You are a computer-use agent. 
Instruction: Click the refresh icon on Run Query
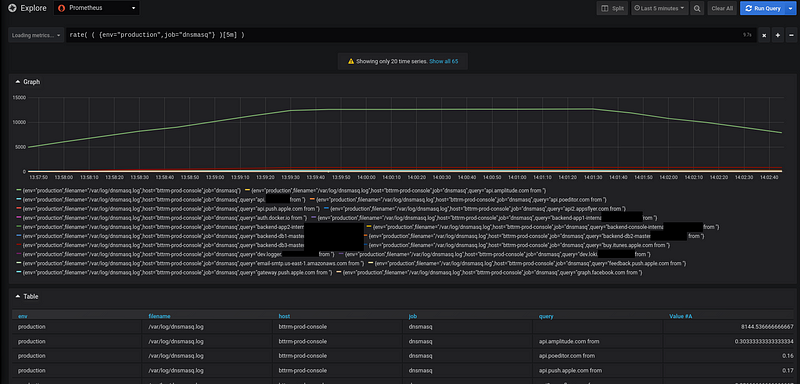pos(748,8)
